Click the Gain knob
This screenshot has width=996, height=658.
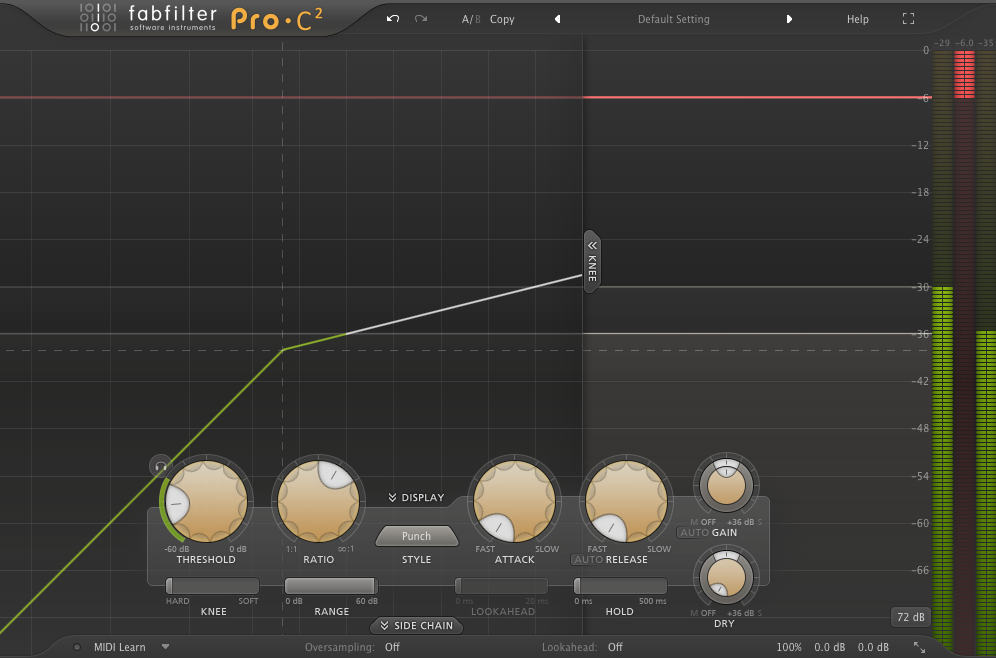[726, 486]
